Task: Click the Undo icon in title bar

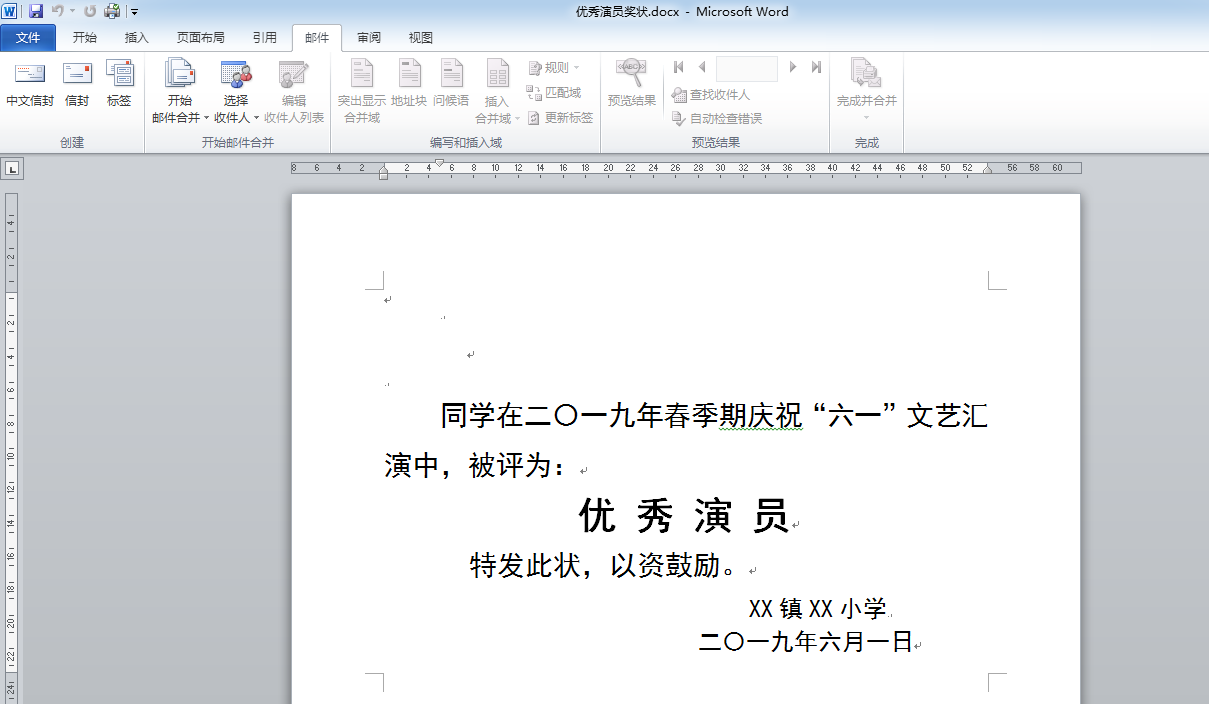Action: click(58, 11)
